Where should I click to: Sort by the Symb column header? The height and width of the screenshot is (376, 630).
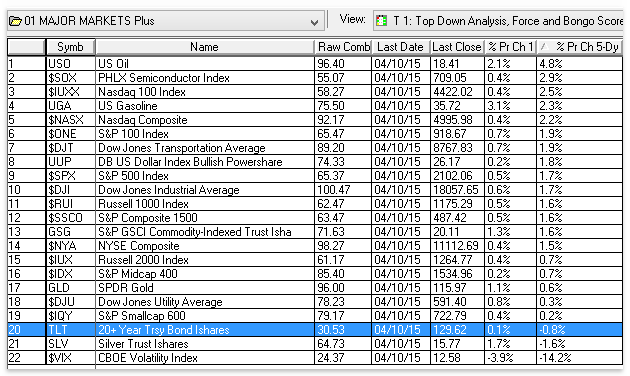click(x=71, y=47)
